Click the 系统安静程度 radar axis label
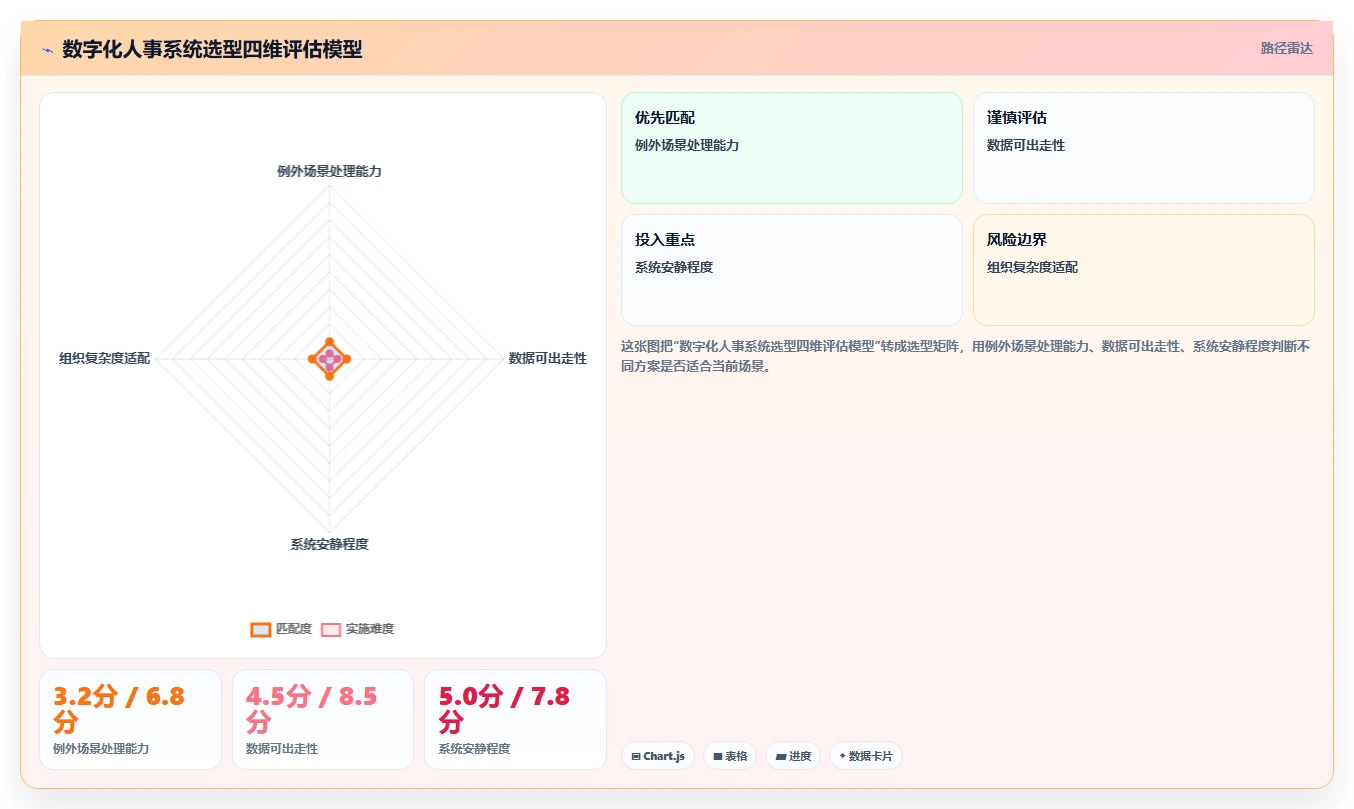 [329, 544]
